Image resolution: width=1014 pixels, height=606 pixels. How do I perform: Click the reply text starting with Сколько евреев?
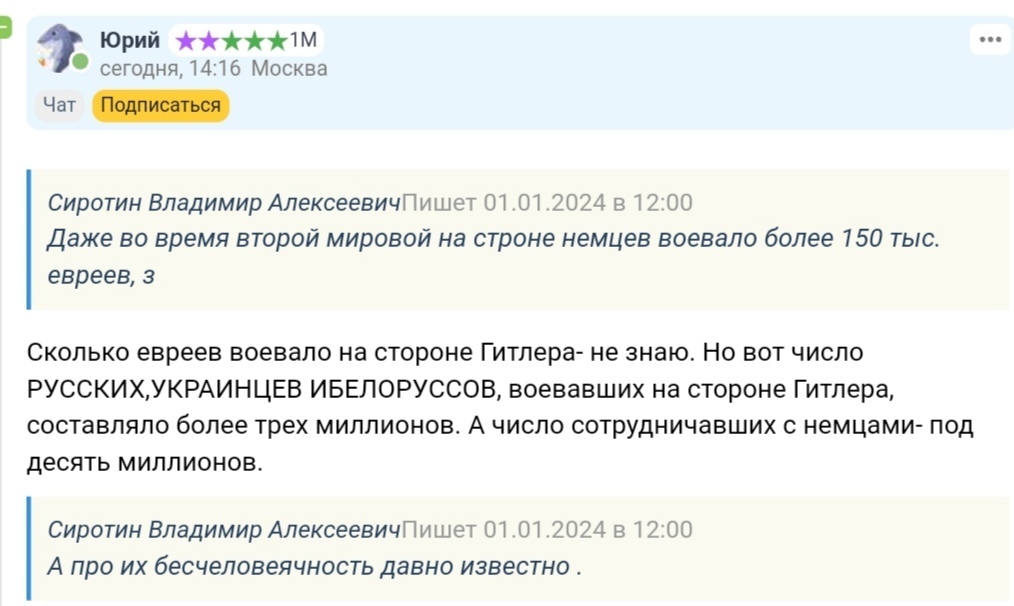[500, 408]
